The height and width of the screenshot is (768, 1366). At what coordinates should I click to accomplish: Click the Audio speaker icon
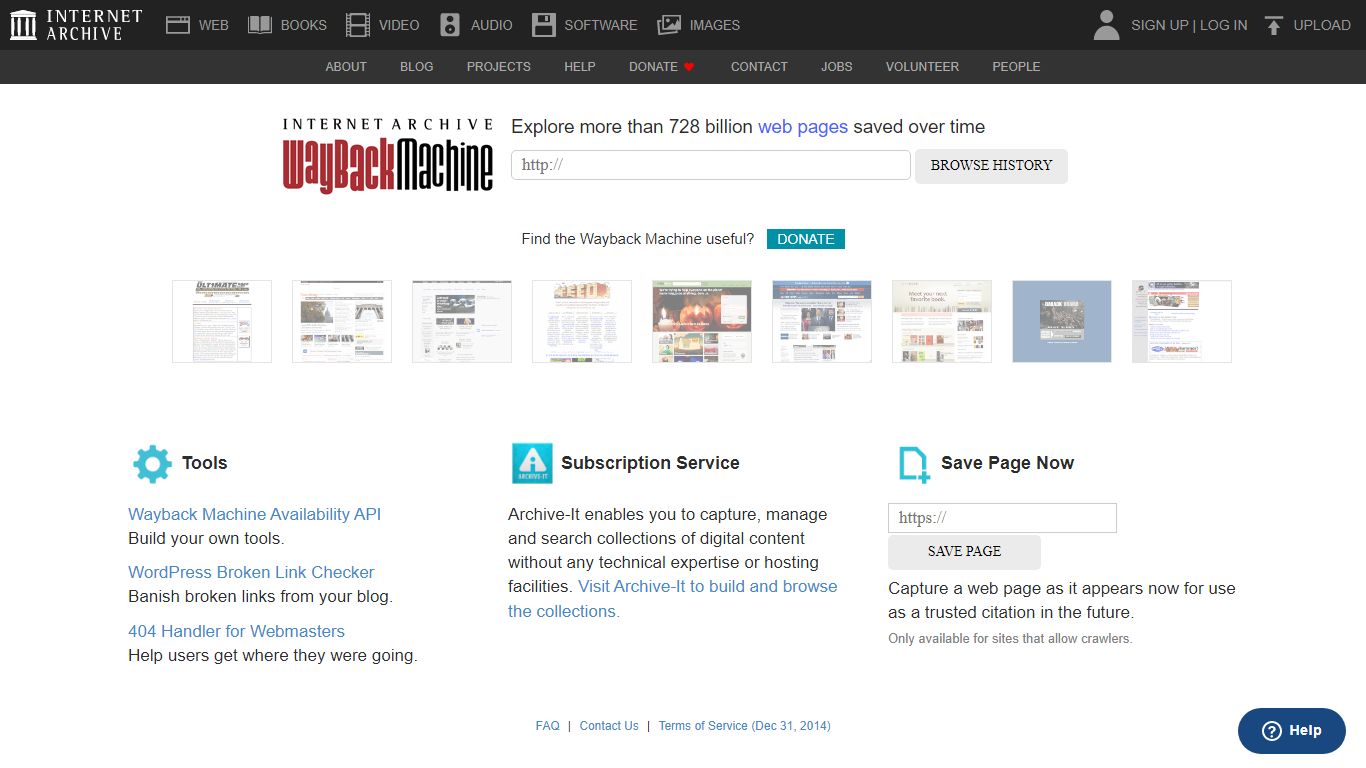(x=450, y=25)
